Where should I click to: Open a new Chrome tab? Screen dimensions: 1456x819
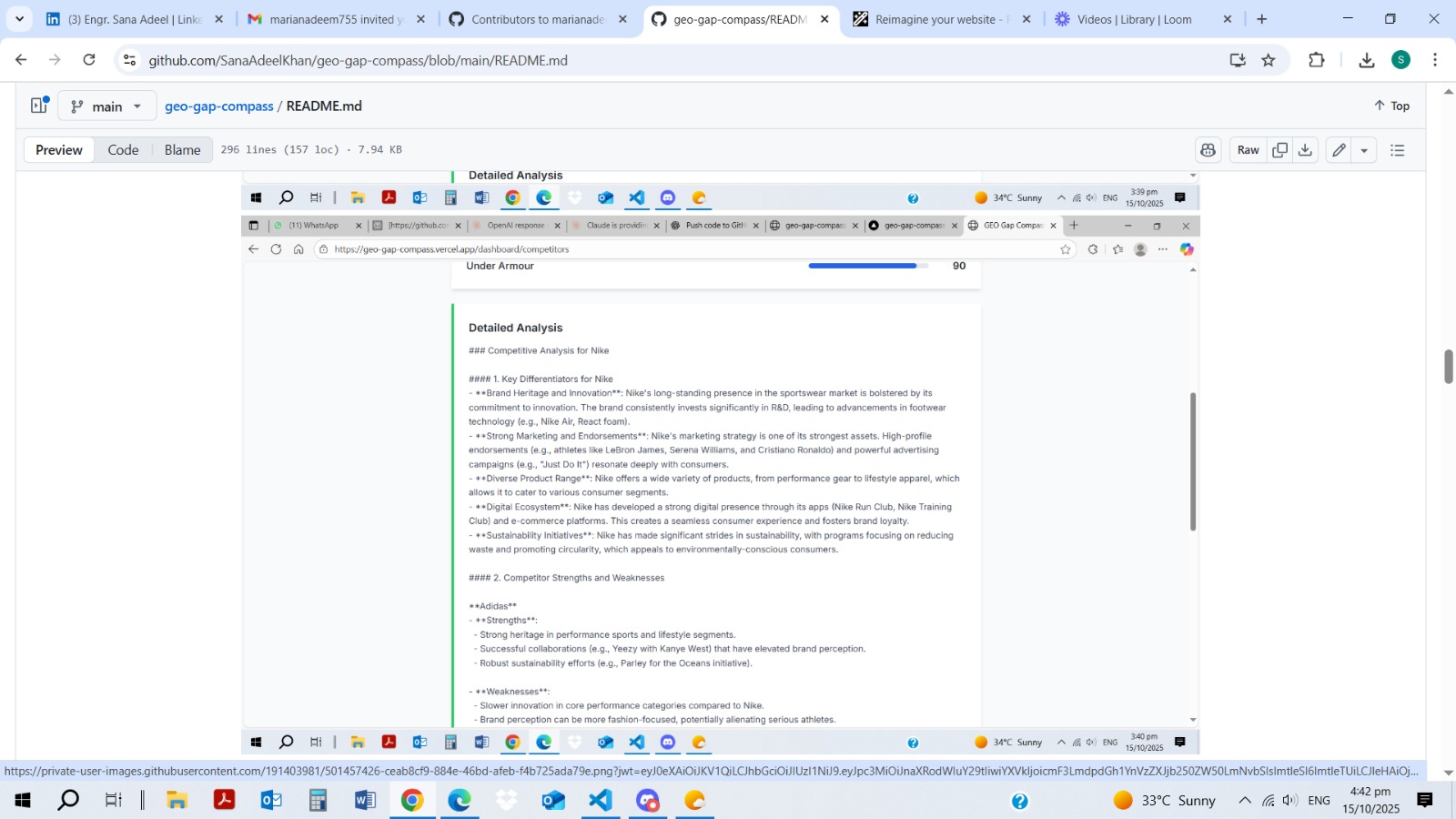click(1261, 19)
